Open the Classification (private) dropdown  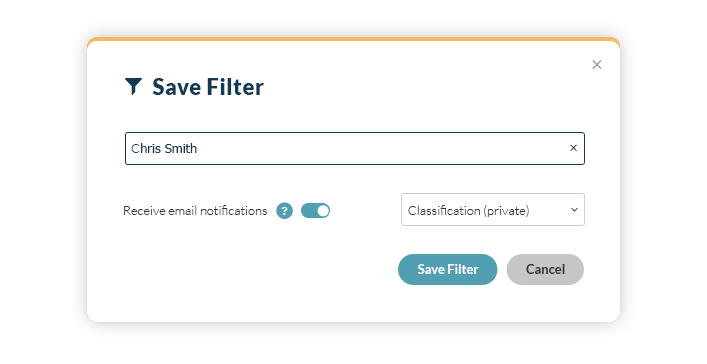pos(493,210)
